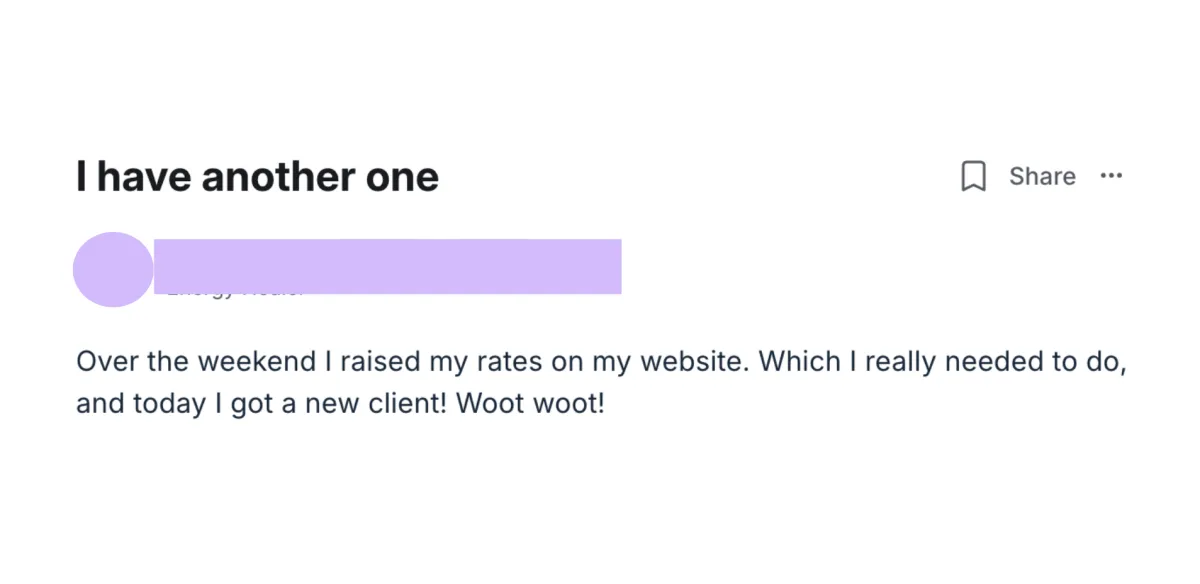The image size is (1200, 584).
Task: Click the post title 'I have another one'
Action: tap(257, 177)
